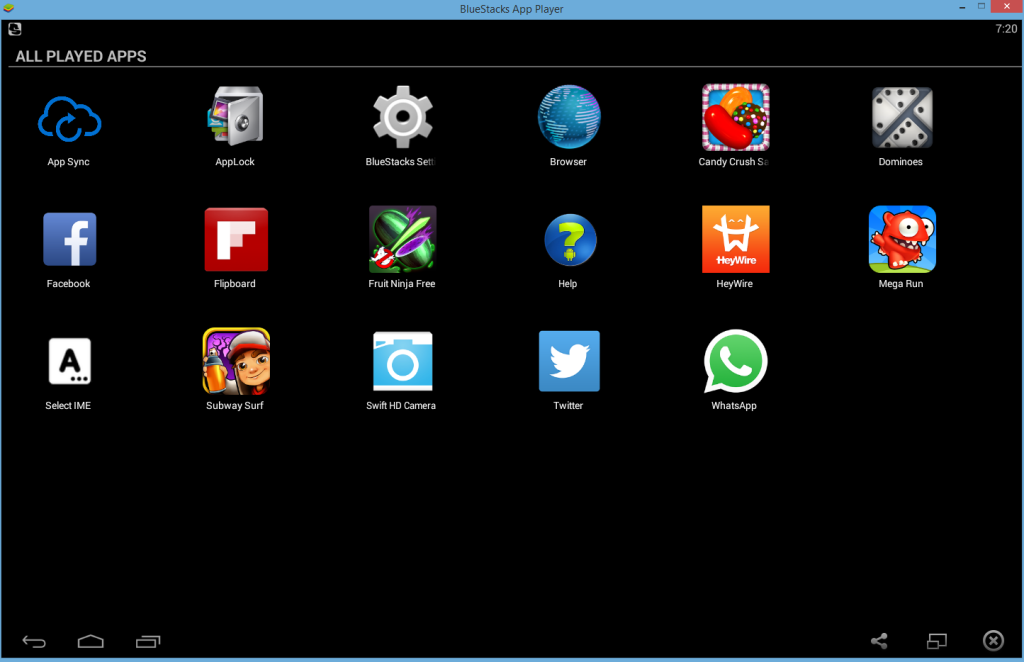The width and height of the screenshot is (1024, 662).
Task: Start Candy Crush Saga game
Action: (735, 117)
